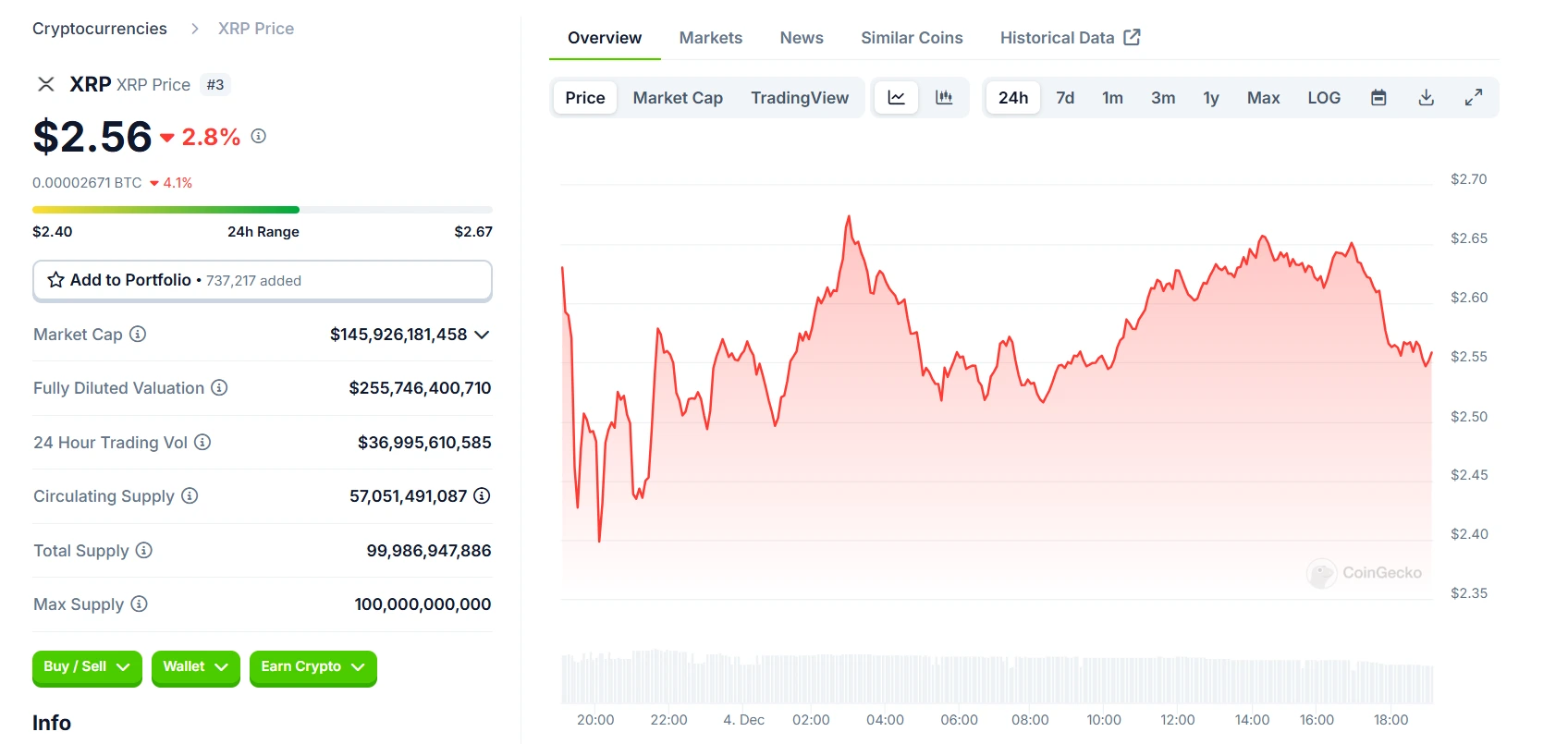This screenshot has height=744, width=1568.
Task: Switch chart to Market Cap mode
Action: click(678, 97)
